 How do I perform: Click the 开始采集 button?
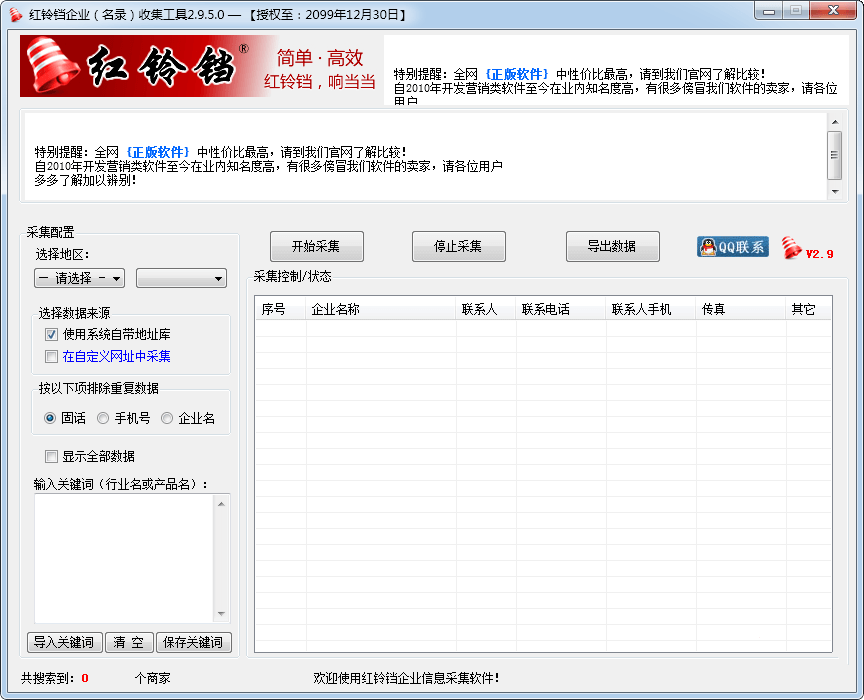(x=316, y=246)
